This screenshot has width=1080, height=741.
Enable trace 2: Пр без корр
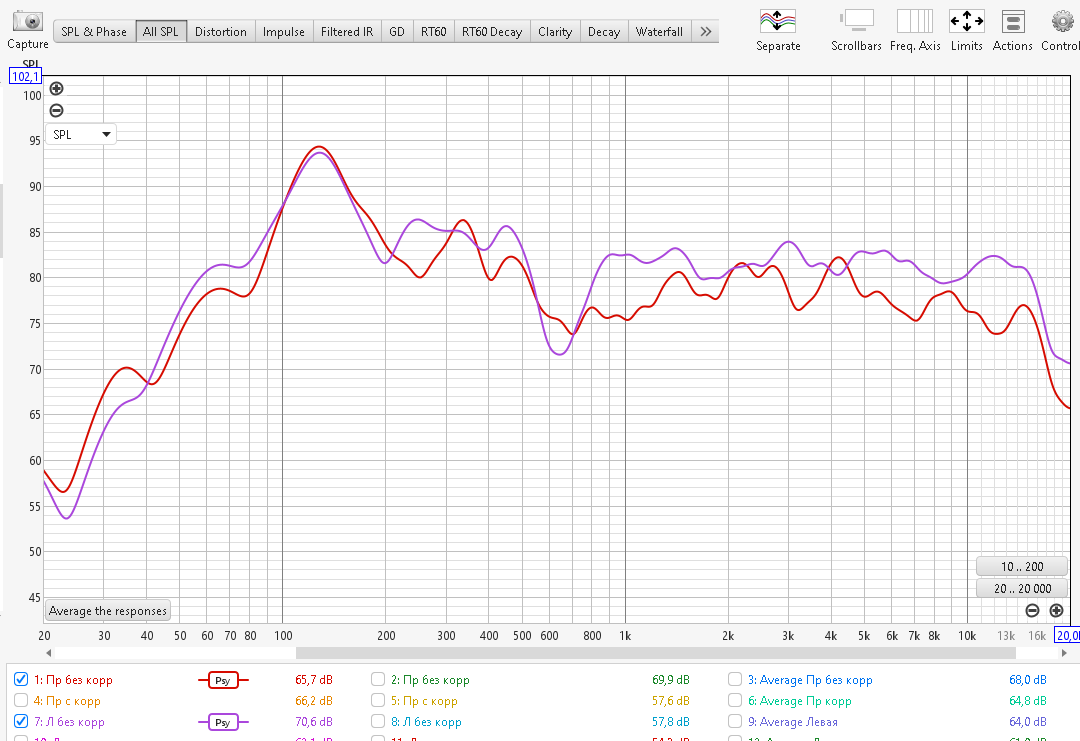378,680
